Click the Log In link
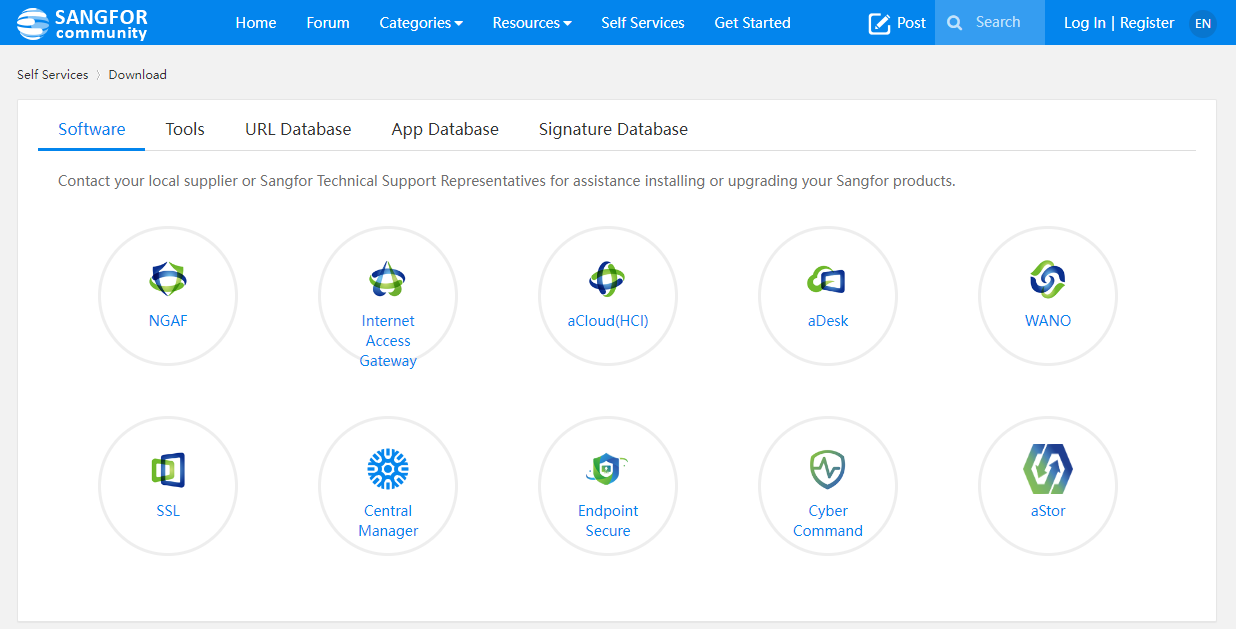This screenshot has height=629, width=1236. [1084, 23]
